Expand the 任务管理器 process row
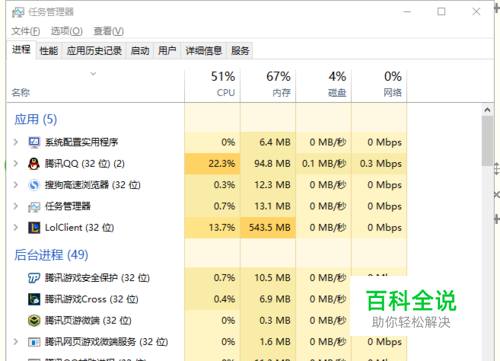The image size is (500, 361). point(15,206)
